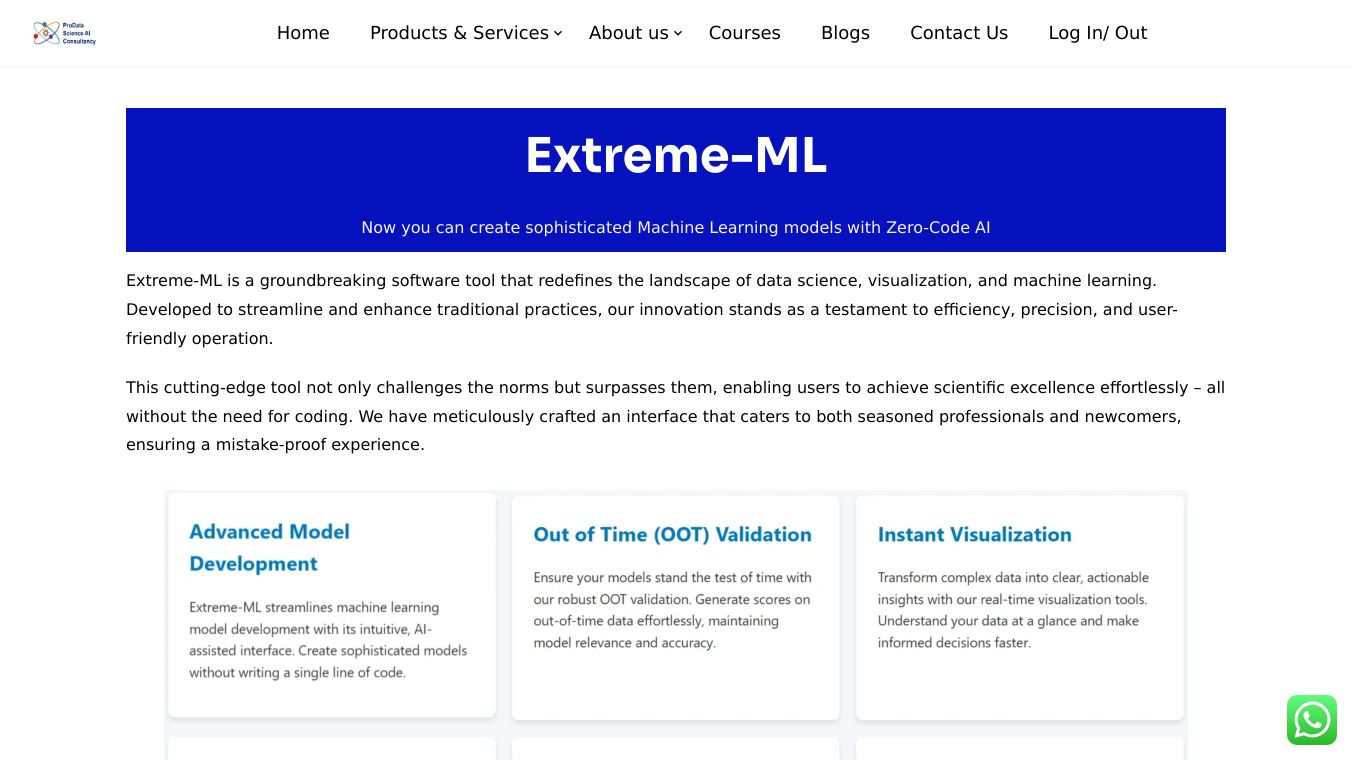Select the Advanced Model Development card heading

tap(270, 547)
